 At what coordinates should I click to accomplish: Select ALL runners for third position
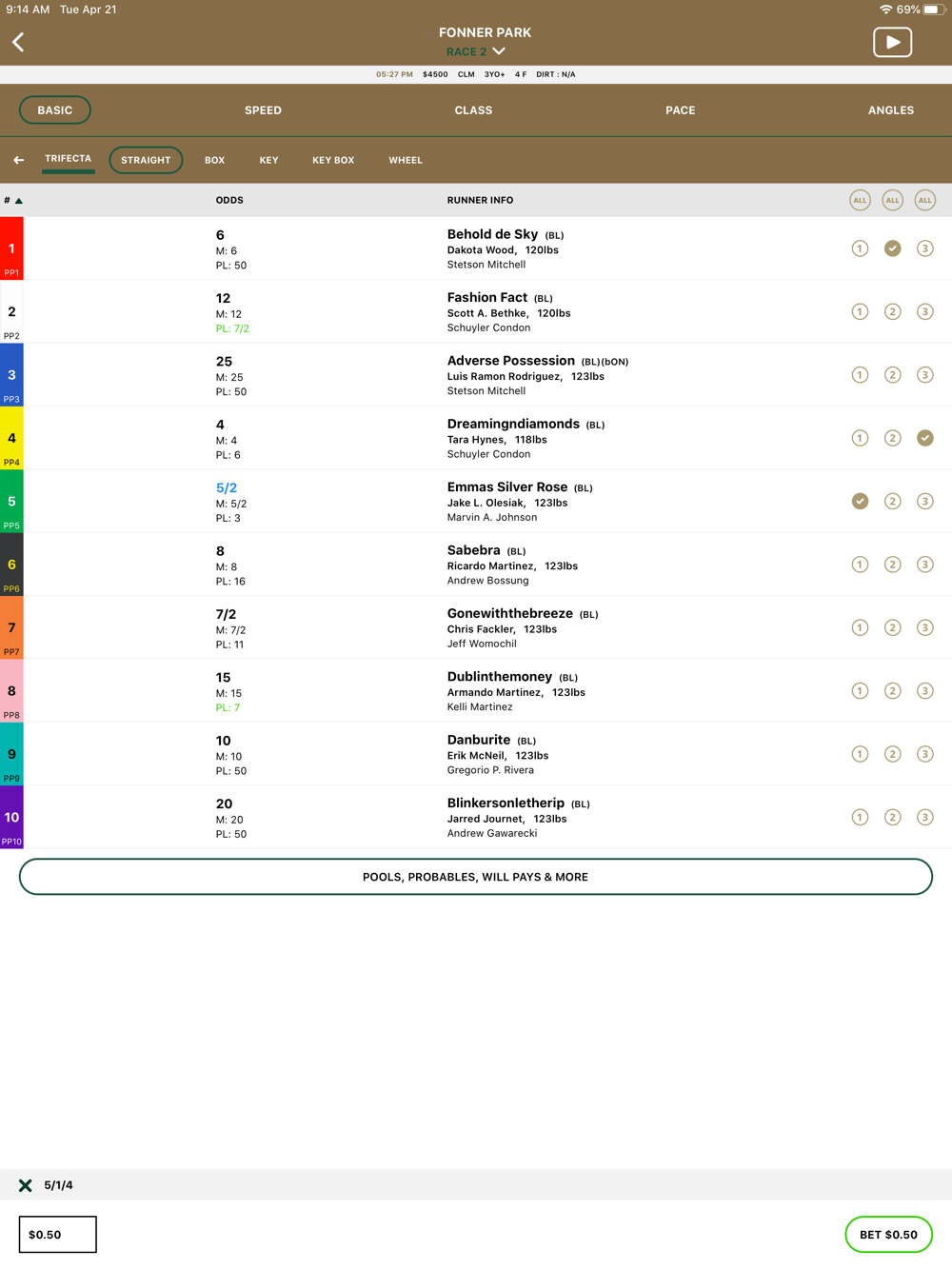click(924, 200)
